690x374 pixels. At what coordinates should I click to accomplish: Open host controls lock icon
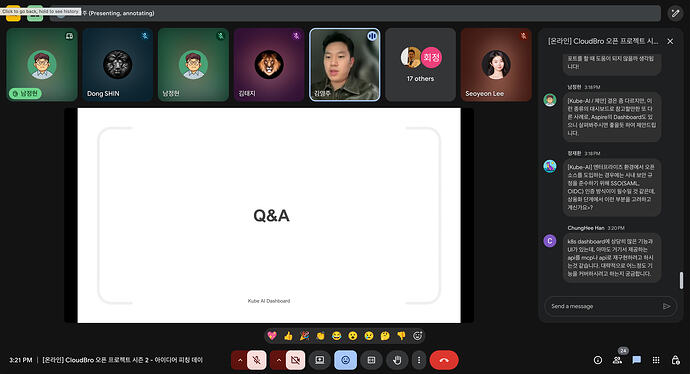675,360
